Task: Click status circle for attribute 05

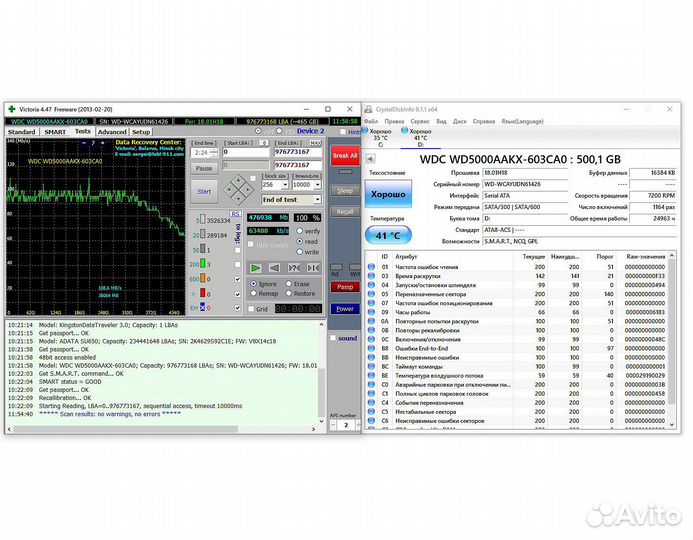Action: [371, 294]
